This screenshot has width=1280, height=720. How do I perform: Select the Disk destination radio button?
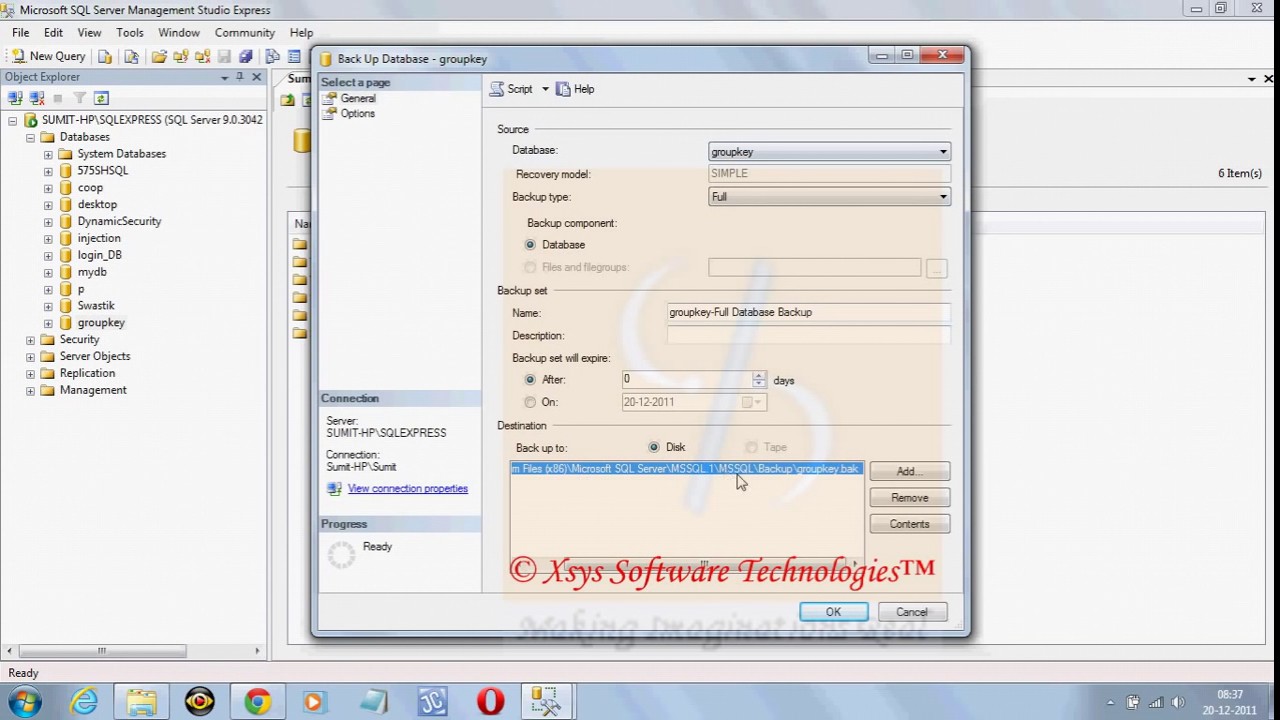(654, 447)
